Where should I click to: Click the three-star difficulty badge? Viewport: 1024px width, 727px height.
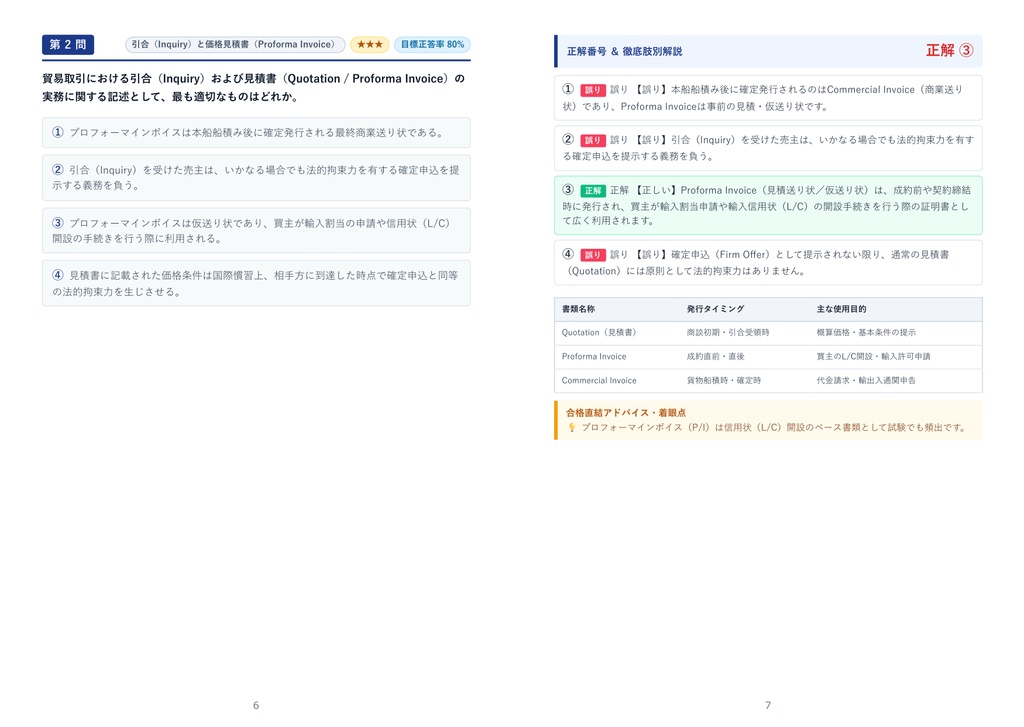coord(370,44)
